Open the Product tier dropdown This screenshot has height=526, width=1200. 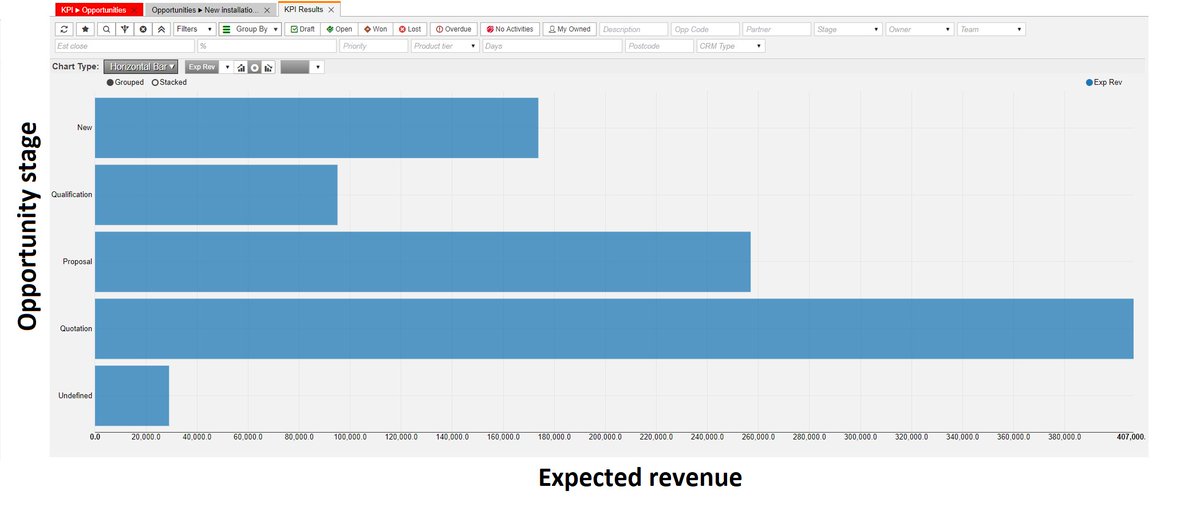445,46
